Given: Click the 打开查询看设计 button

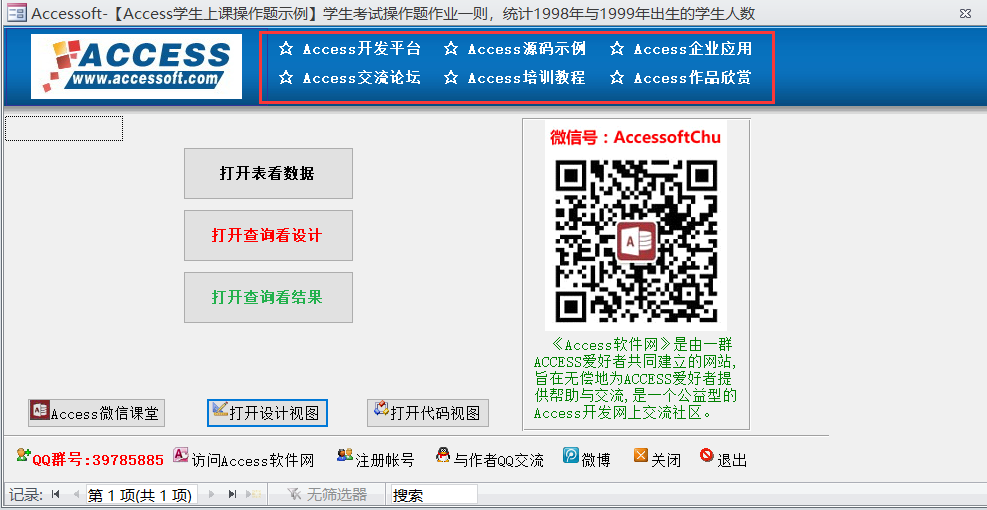Looking at the screenshot, I should pyautogui.click(x=268, y=235).
